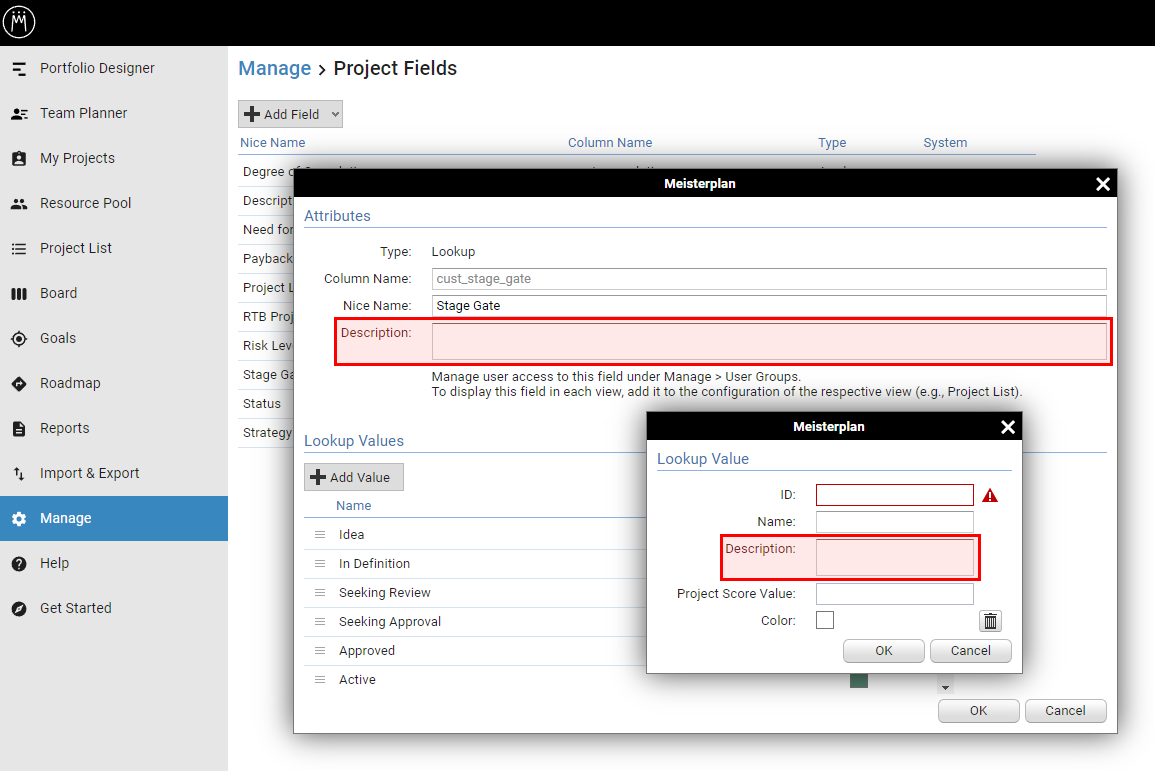Navigate to Roadmap
Screen dimensions: 1155x771
70,384
